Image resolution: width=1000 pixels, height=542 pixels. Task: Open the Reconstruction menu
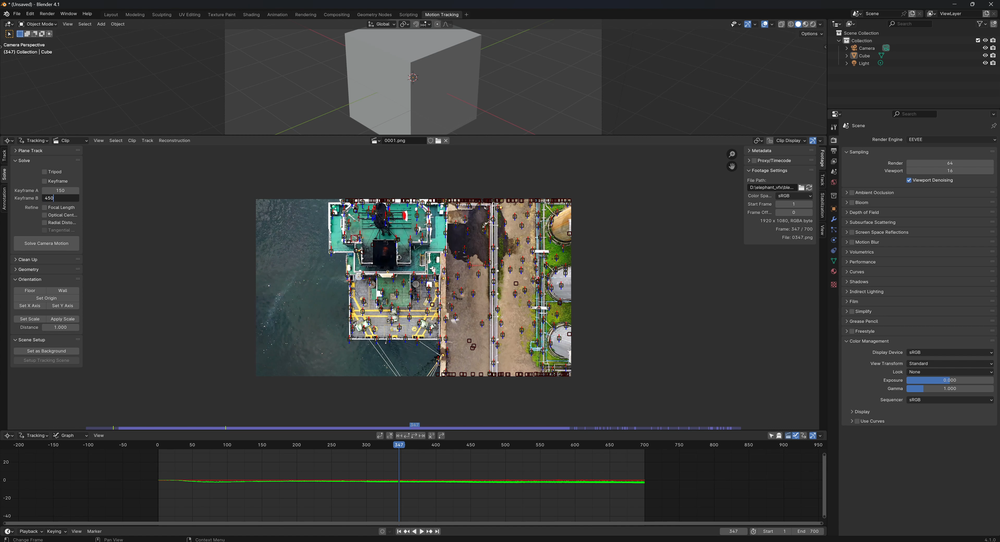[x=174, y=140]
